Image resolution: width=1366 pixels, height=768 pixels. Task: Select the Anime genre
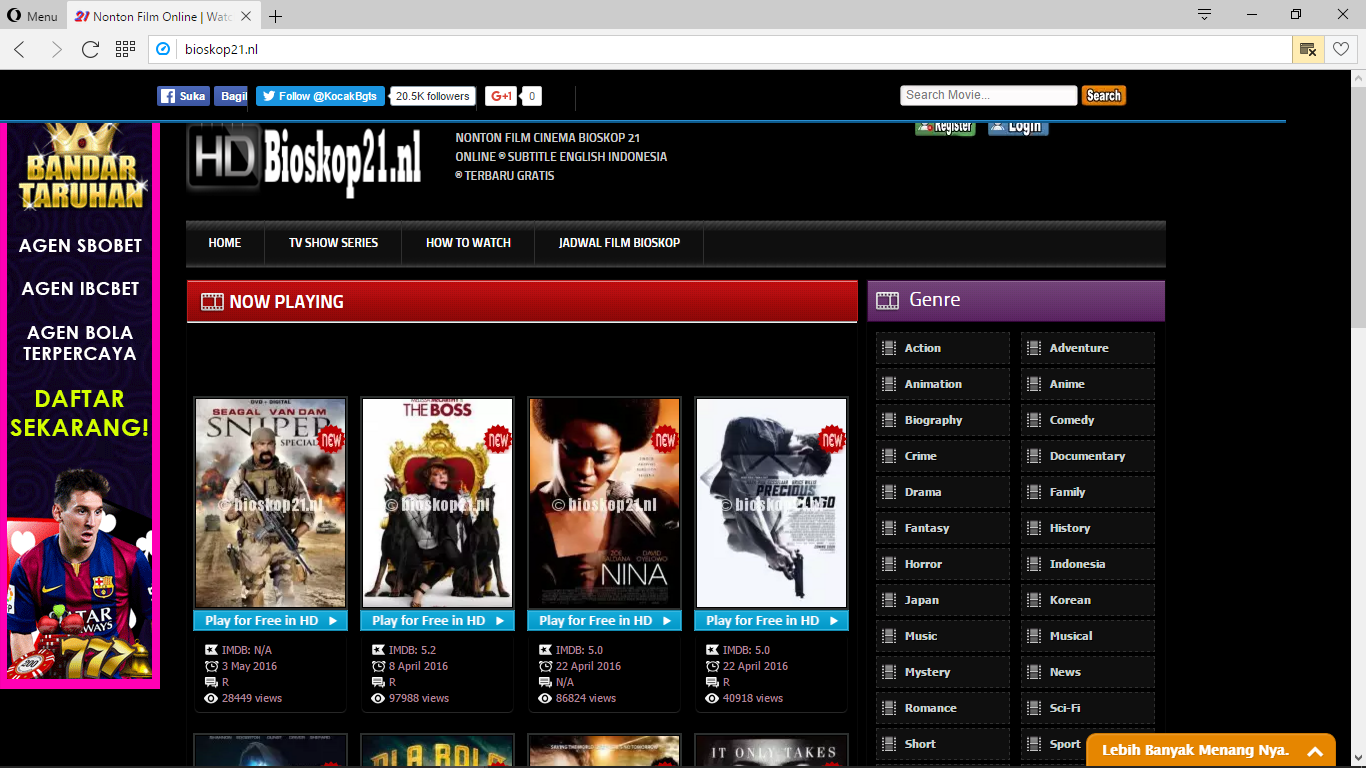(1088, 384)
